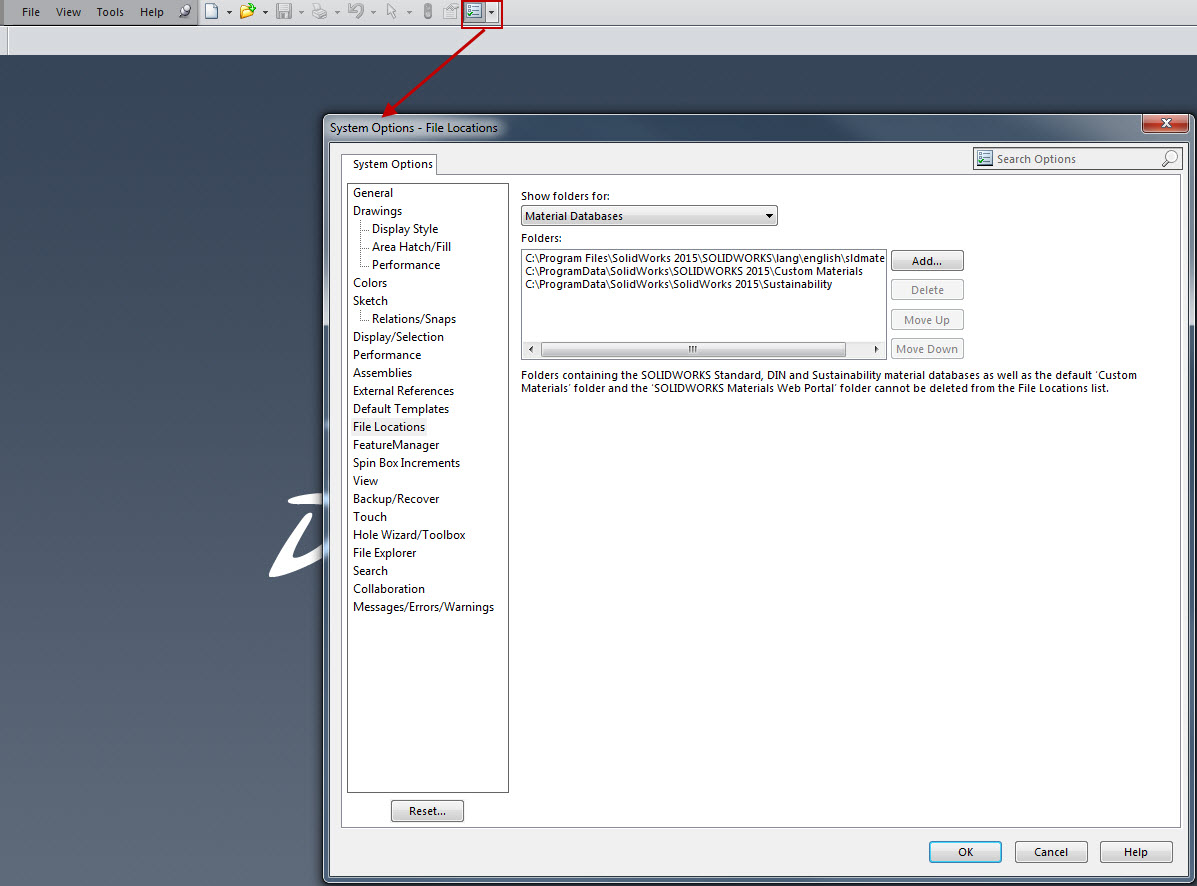Screen dimensions: 1197x886
Task: Click the Print icon in toolbar
Action: pos(320,11)
